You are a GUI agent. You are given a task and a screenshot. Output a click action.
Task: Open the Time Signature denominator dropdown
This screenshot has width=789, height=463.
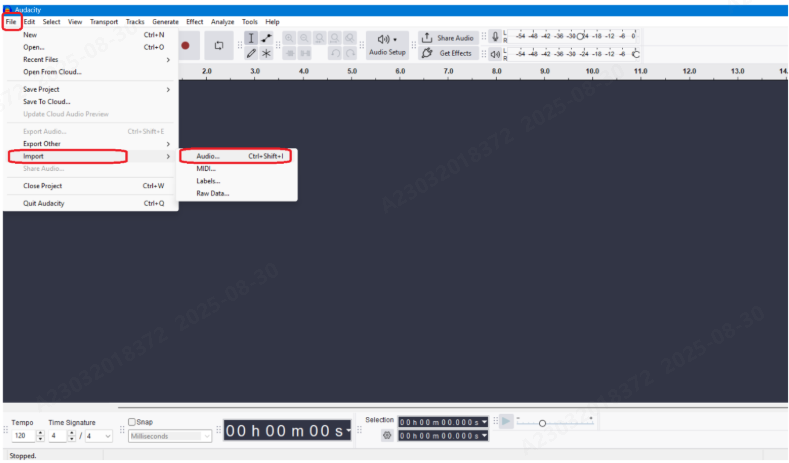click(x=99, y=436)
